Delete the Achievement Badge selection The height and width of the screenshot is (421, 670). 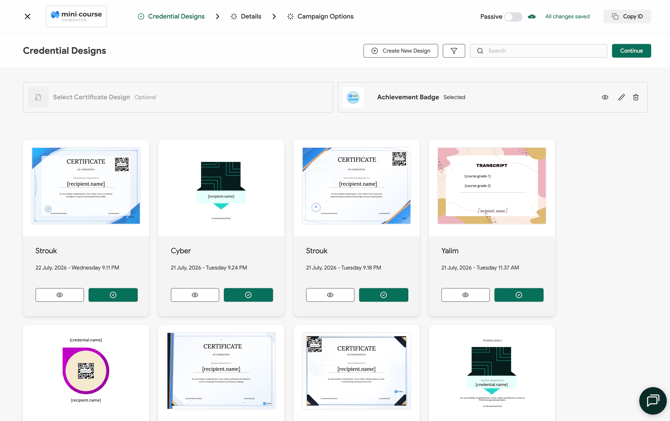coord(636,97)
